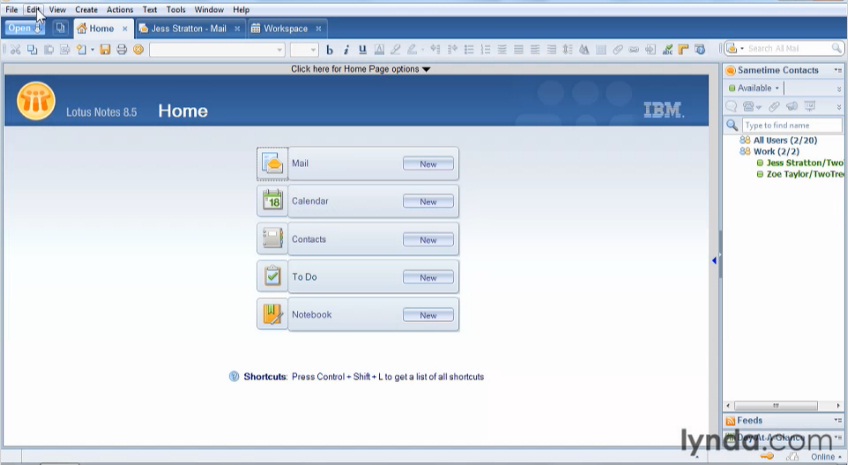The image size is (848, 465).
Task: Click the Shortcuts help icon
Action: tap(234, 376)
